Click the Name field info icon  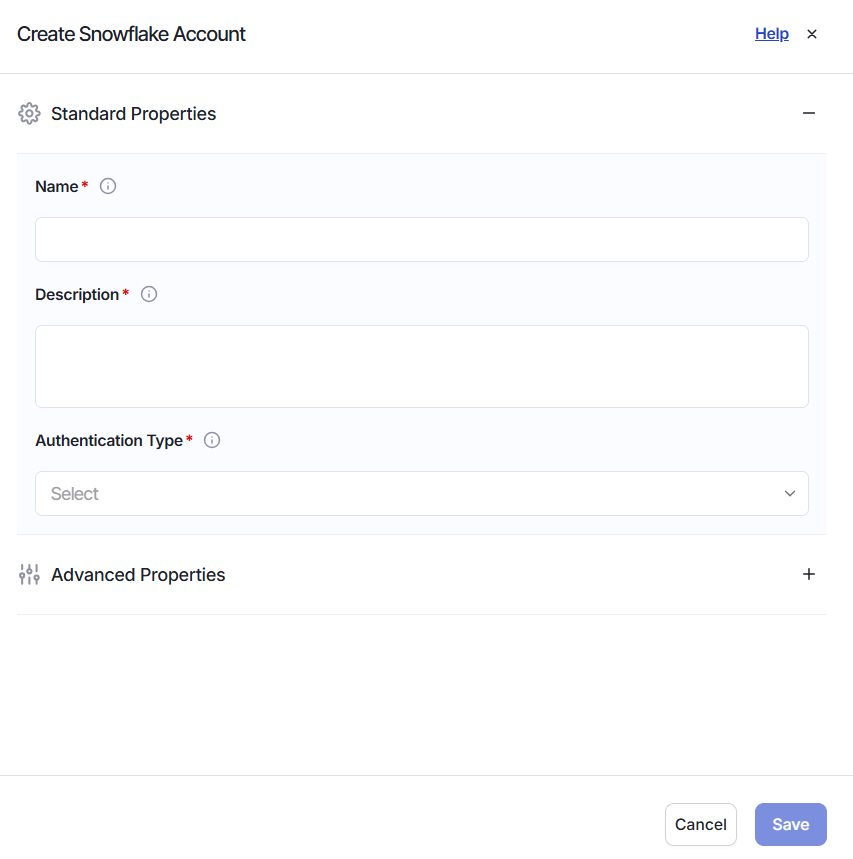108,186
